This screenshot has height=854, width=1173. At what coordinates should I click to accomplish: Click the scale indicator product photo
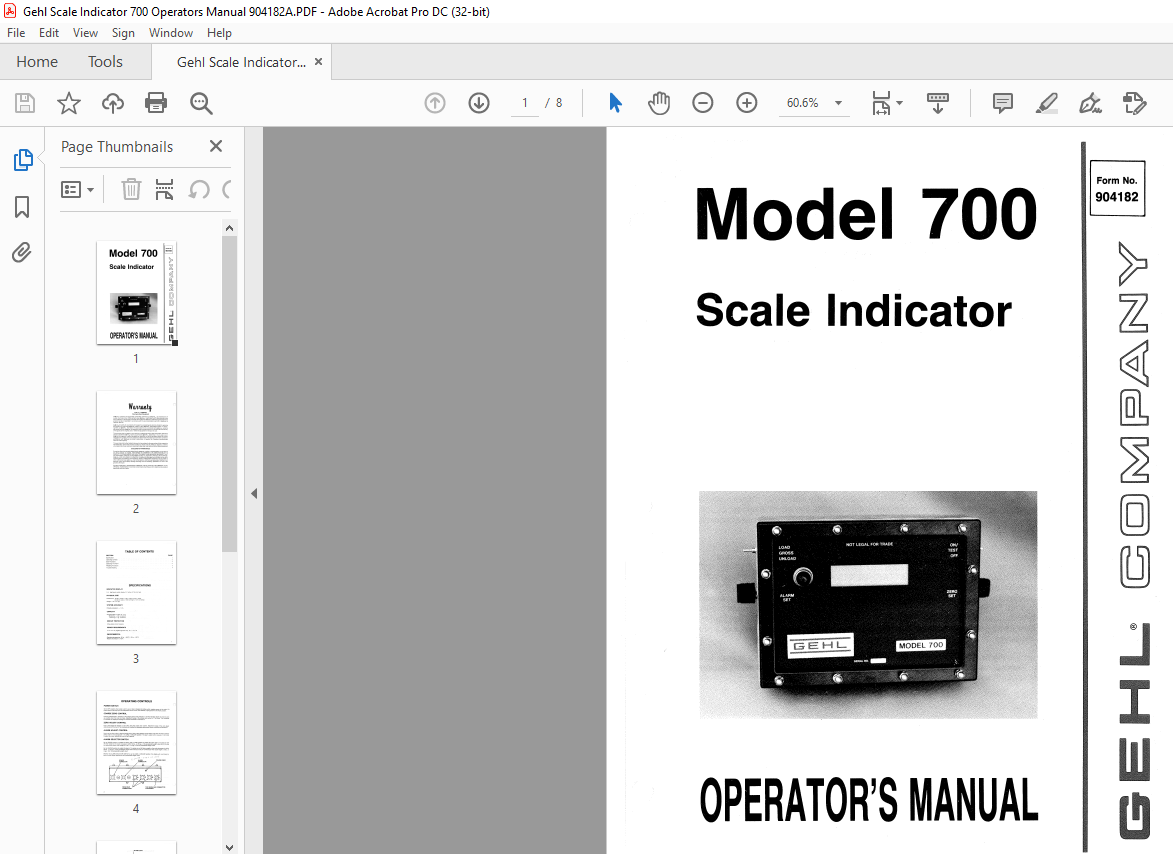point(868,604)
